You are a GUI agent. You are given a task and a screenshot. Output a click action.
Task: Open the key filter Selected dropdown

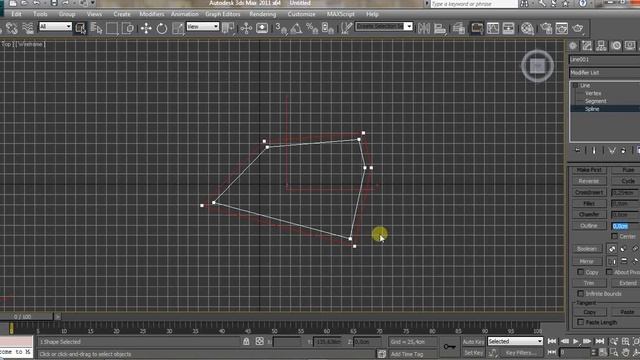point(515,341)
